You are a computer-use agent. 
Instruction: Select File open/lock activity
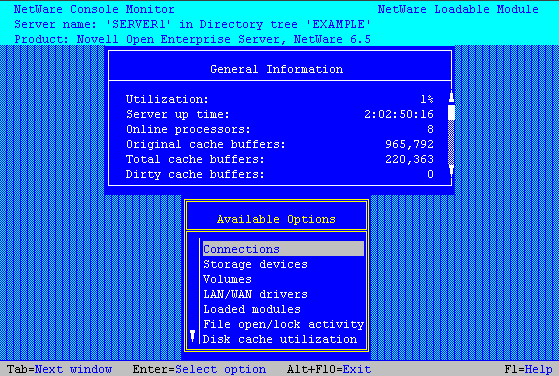click(x=283, y=324)
